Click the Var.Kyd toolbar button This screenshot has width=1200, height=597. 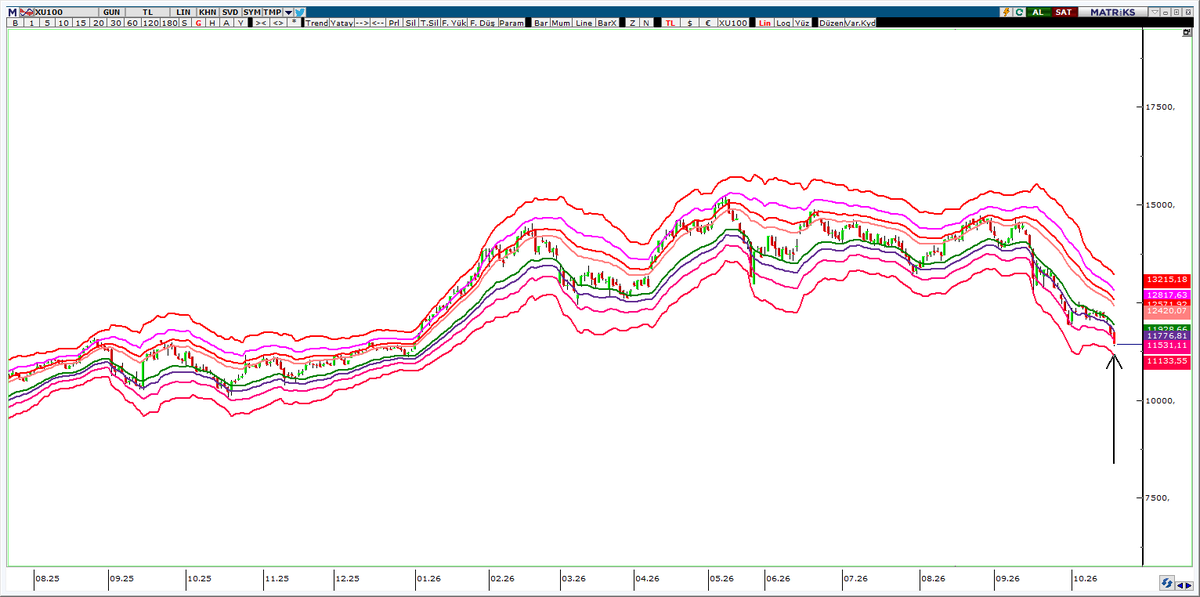coord(861,22)
